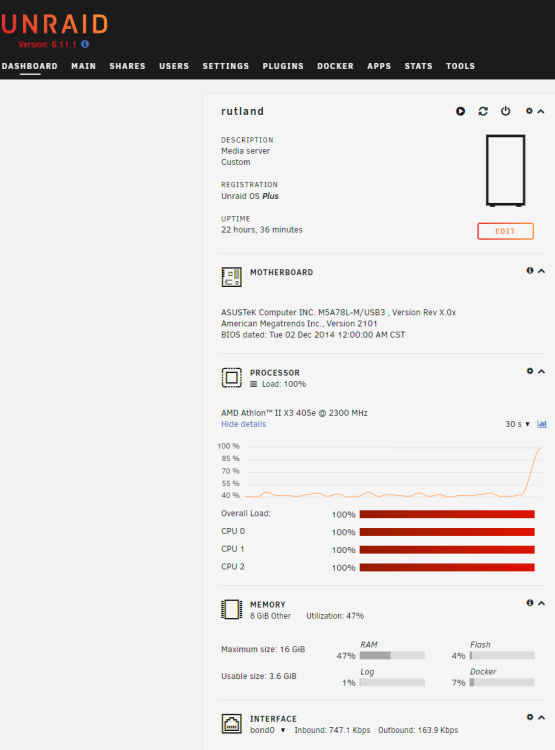This screenshot has width=555, height=750.
Task: Click the Flash usage bar
Action: (x=502, y=655)
